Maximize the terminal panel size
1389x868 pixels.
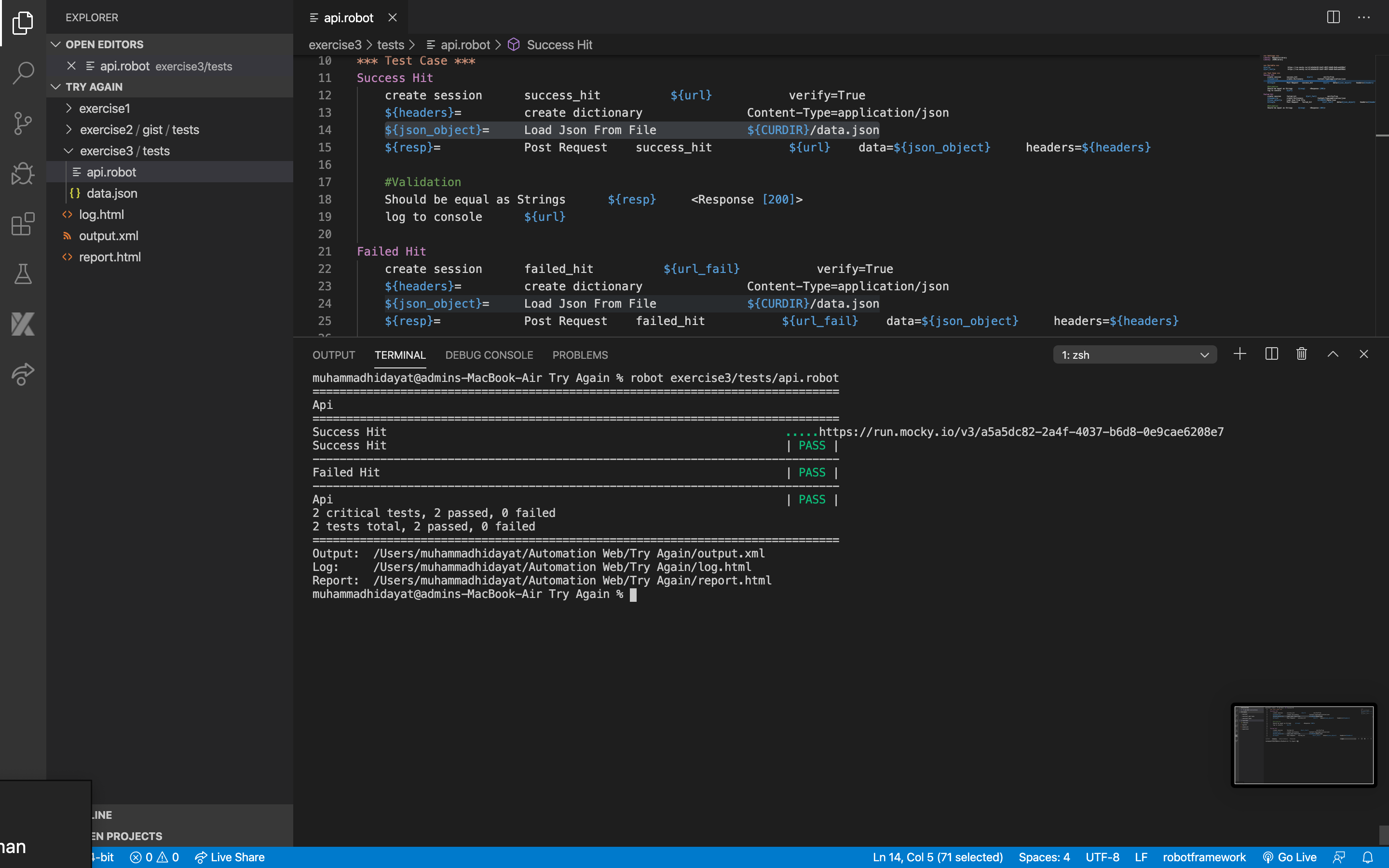(1333, 354)
